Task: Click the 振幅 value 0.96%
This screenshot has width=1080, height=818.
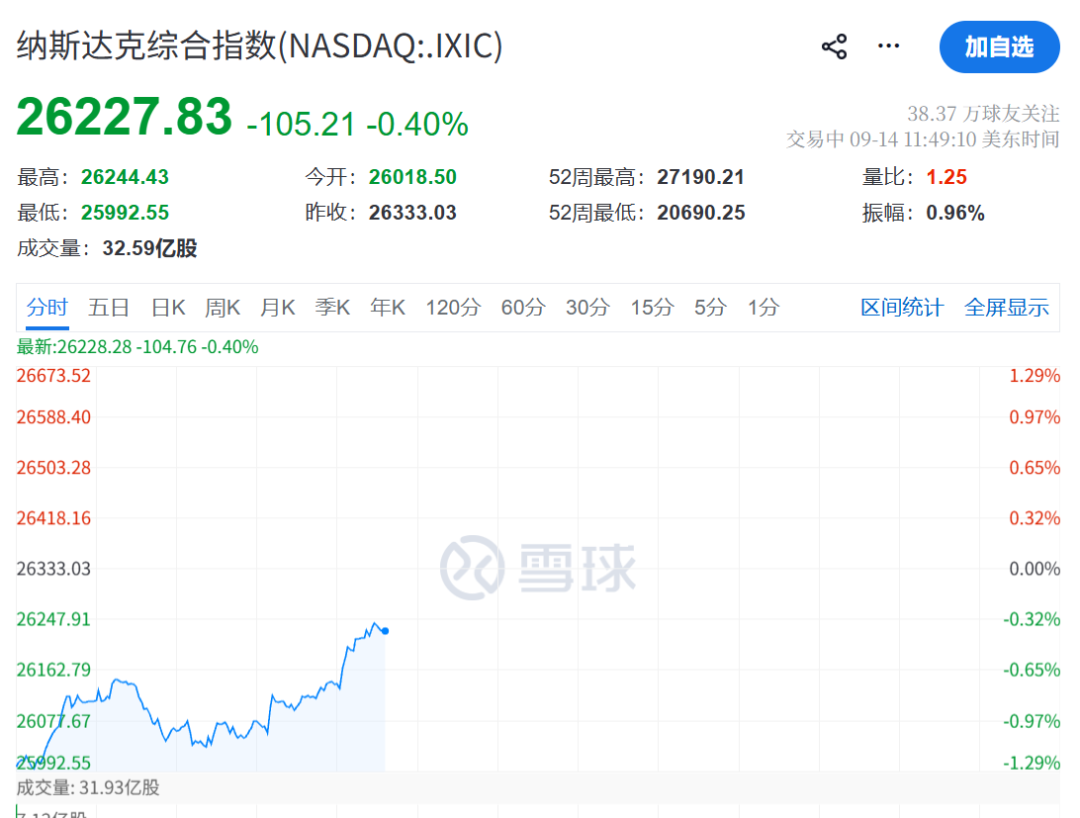Action: pyautogui.click(x=955, y=212)
